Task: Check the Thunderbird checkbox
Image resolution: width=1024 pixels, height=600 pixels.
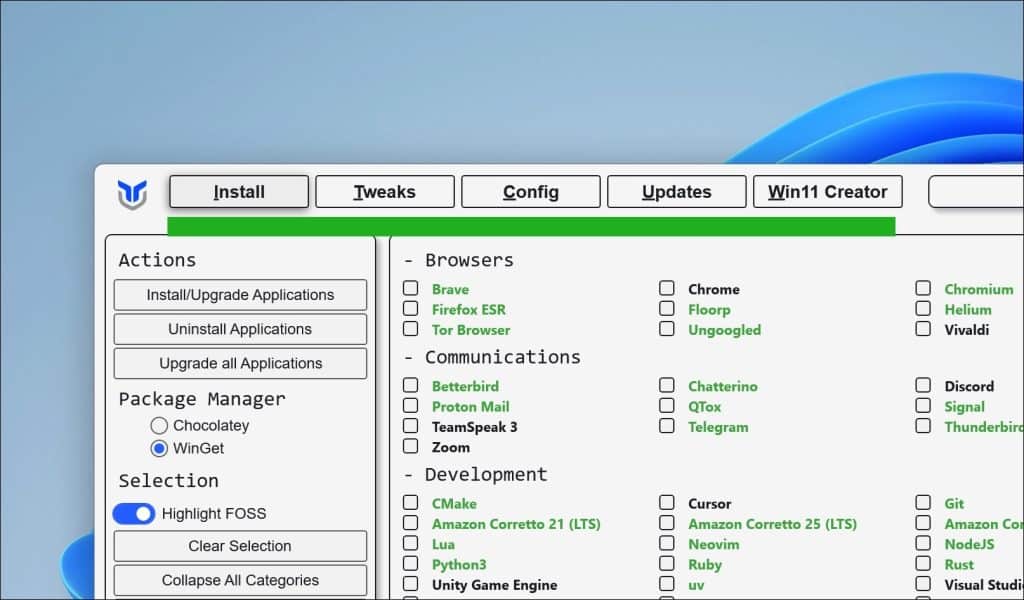Action: click(x=923, y=426)
